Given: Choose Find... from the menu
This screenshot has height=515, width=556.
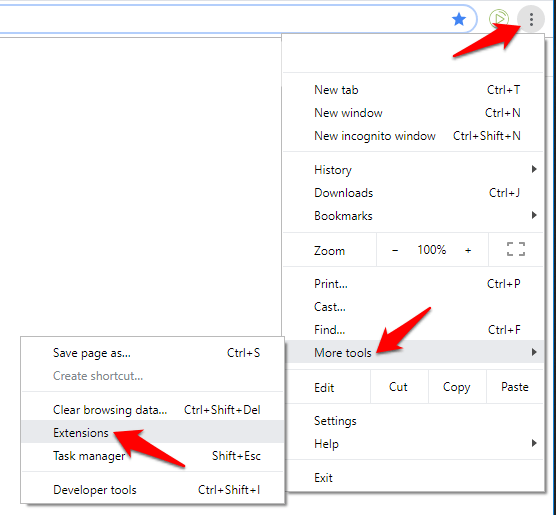Looking at the screenshot, I should [x=413, y=330].
